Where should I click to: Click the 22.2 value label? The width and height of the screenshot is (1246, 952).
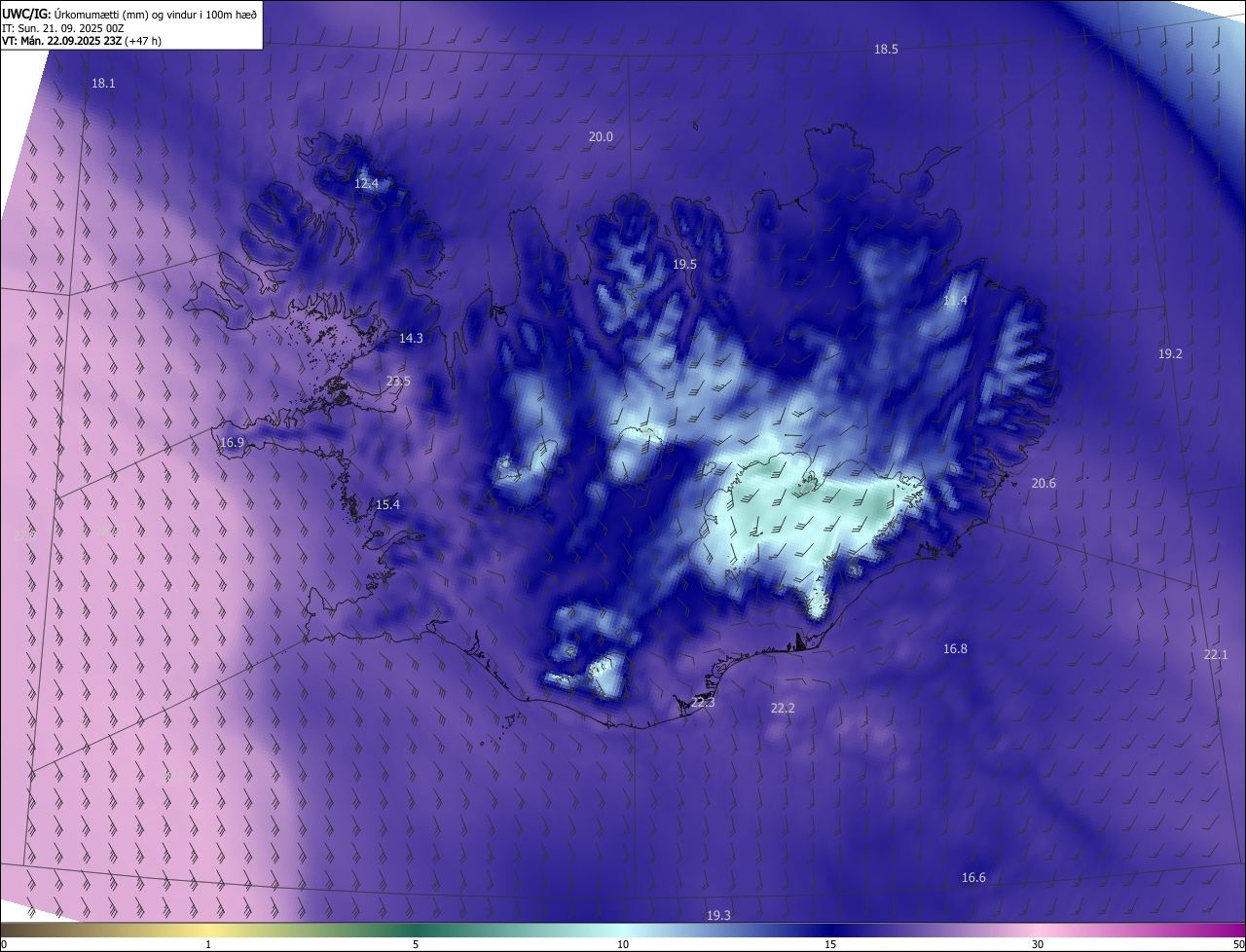point(783,709)
